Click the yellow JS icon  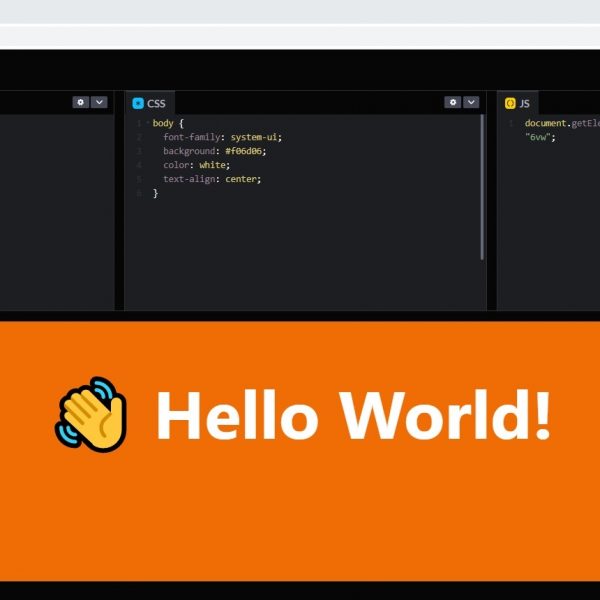[510, 103]
